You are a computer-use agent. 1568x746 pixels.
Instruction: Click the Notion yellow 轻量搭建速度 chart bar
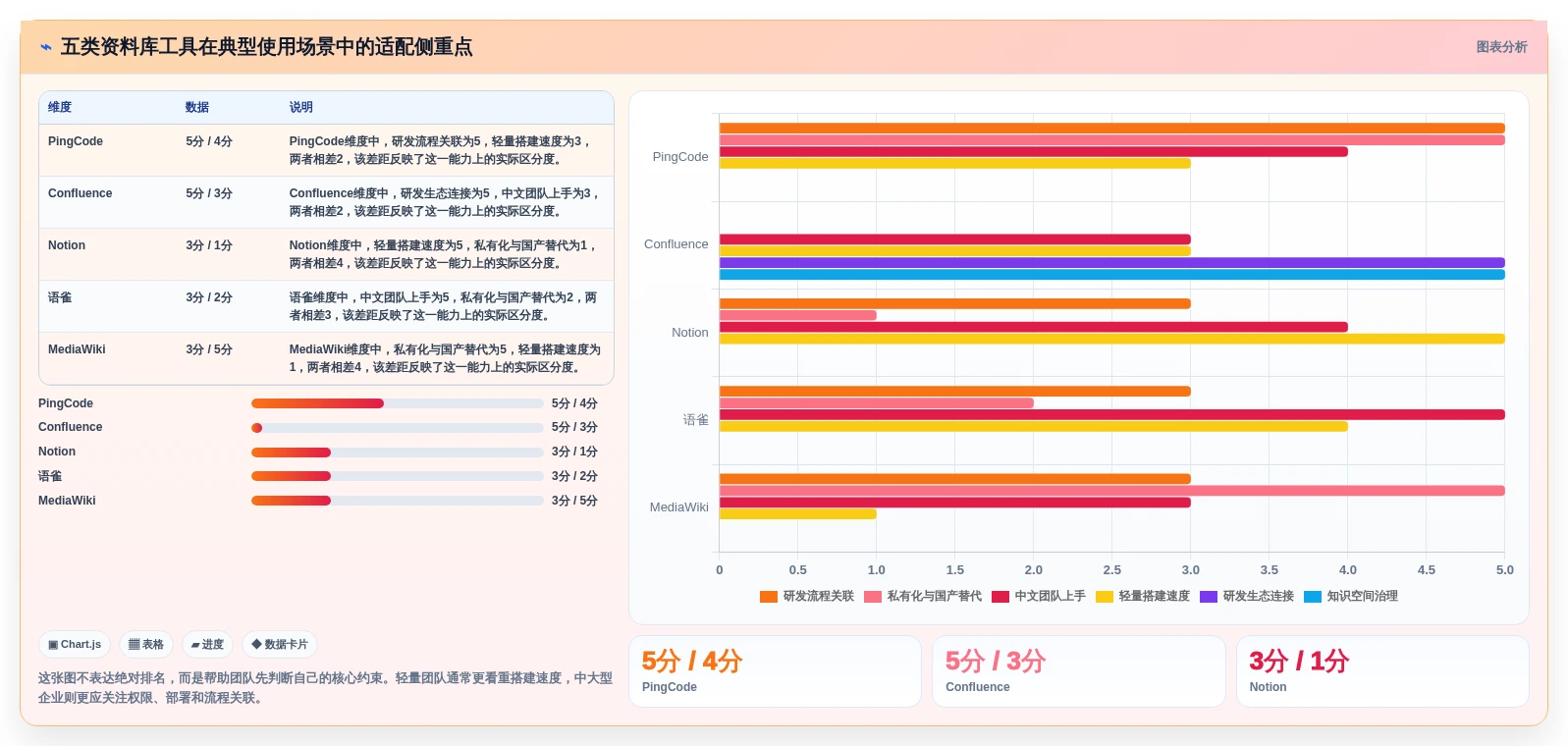tap(1111, 339)
